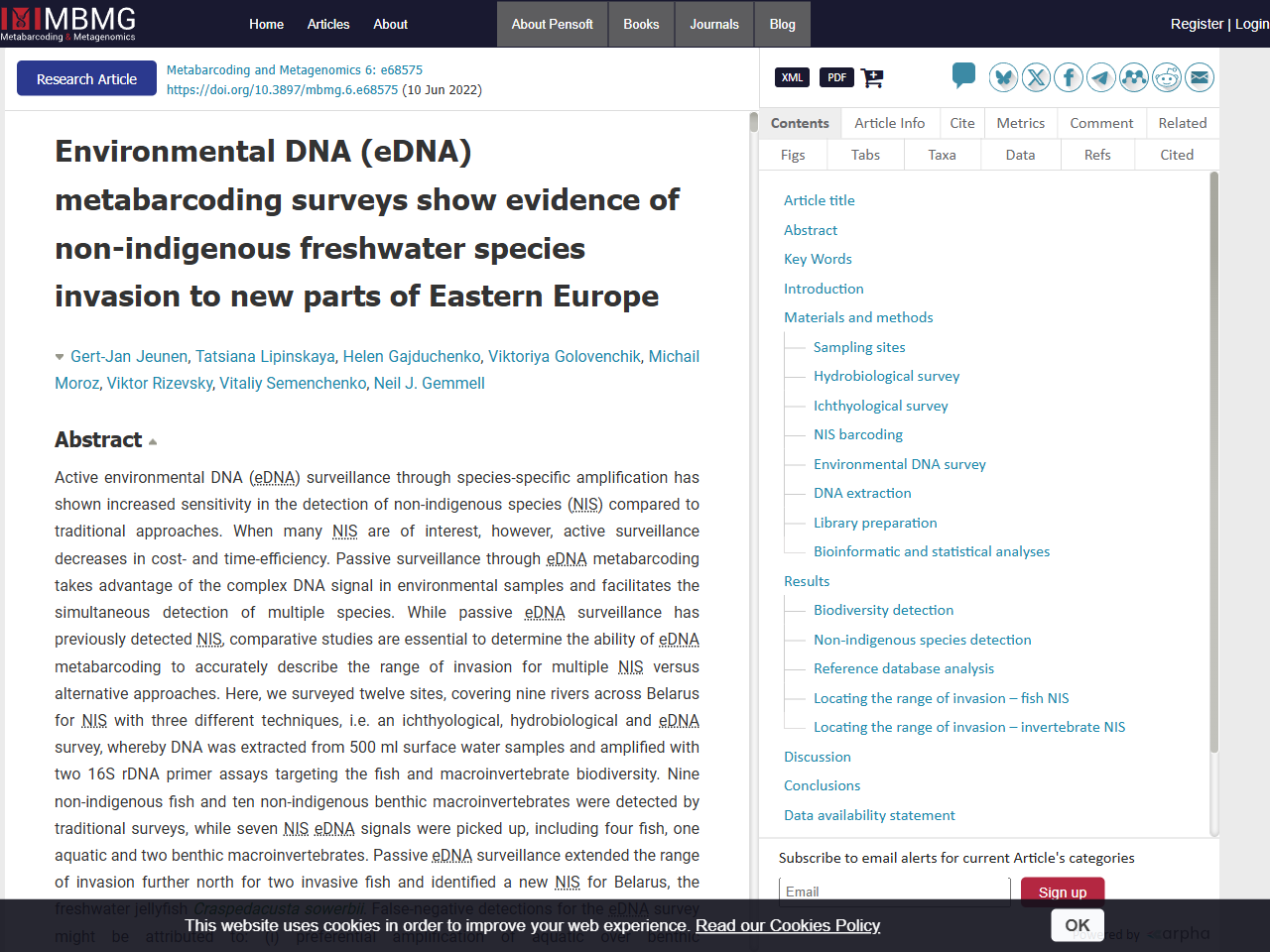This screenshot has height=952, width=1270.
Task: Share the article by email
Action: (1200, 77)
